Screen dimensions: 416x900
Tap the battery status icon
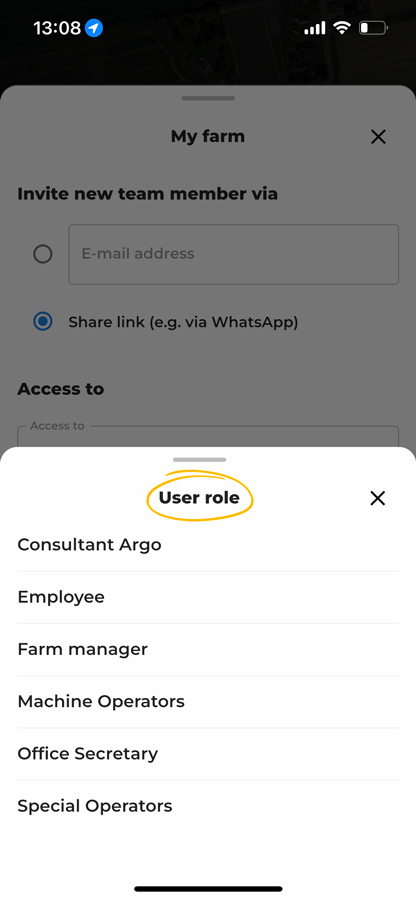tap(373, 28)
